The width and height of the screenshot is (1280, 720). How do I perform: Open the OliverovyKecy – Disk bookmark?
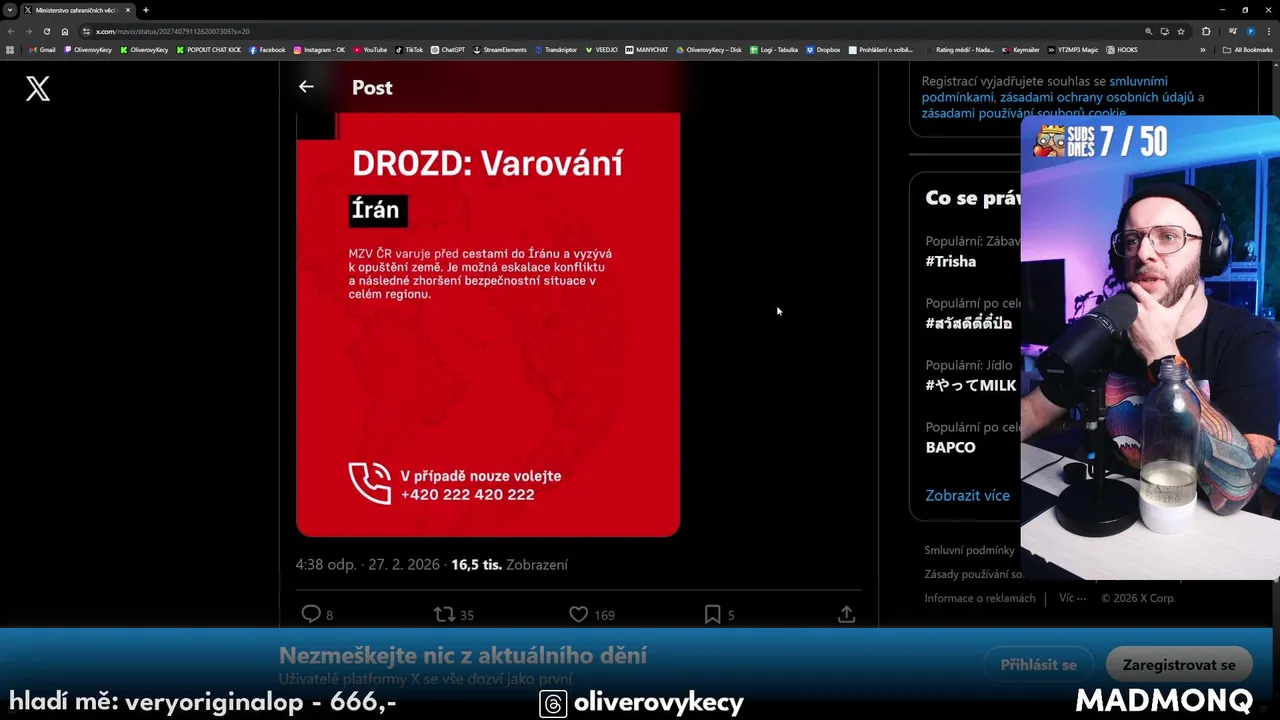[x=708, y=49]
